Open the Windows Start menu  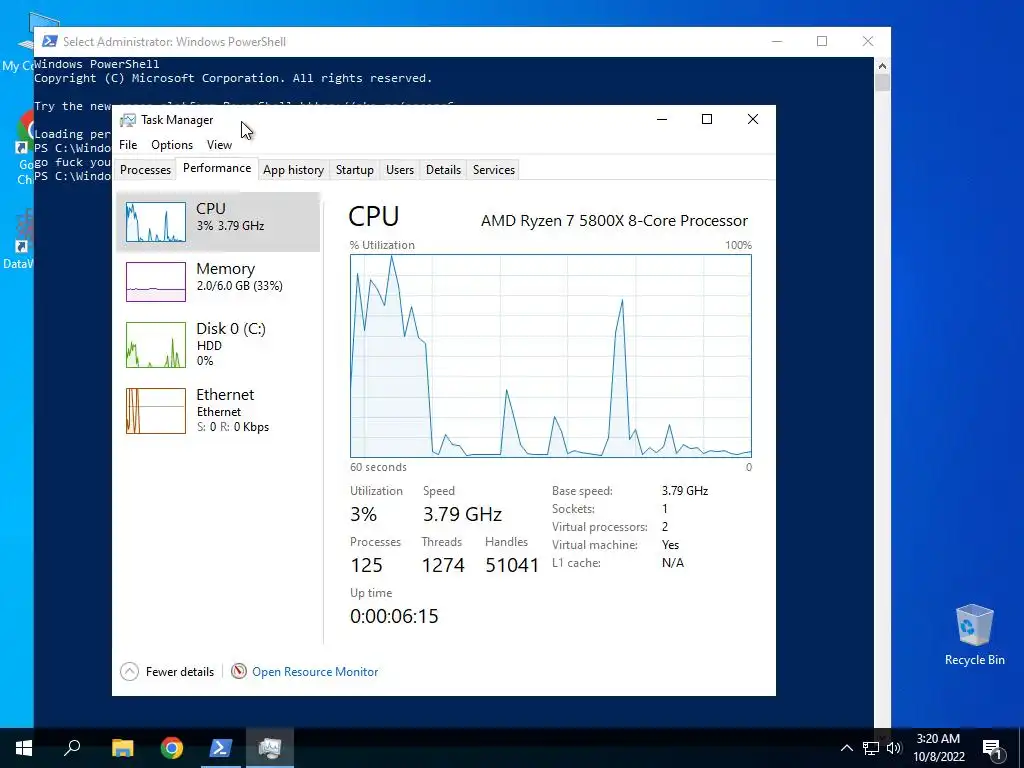coord(24,748)
